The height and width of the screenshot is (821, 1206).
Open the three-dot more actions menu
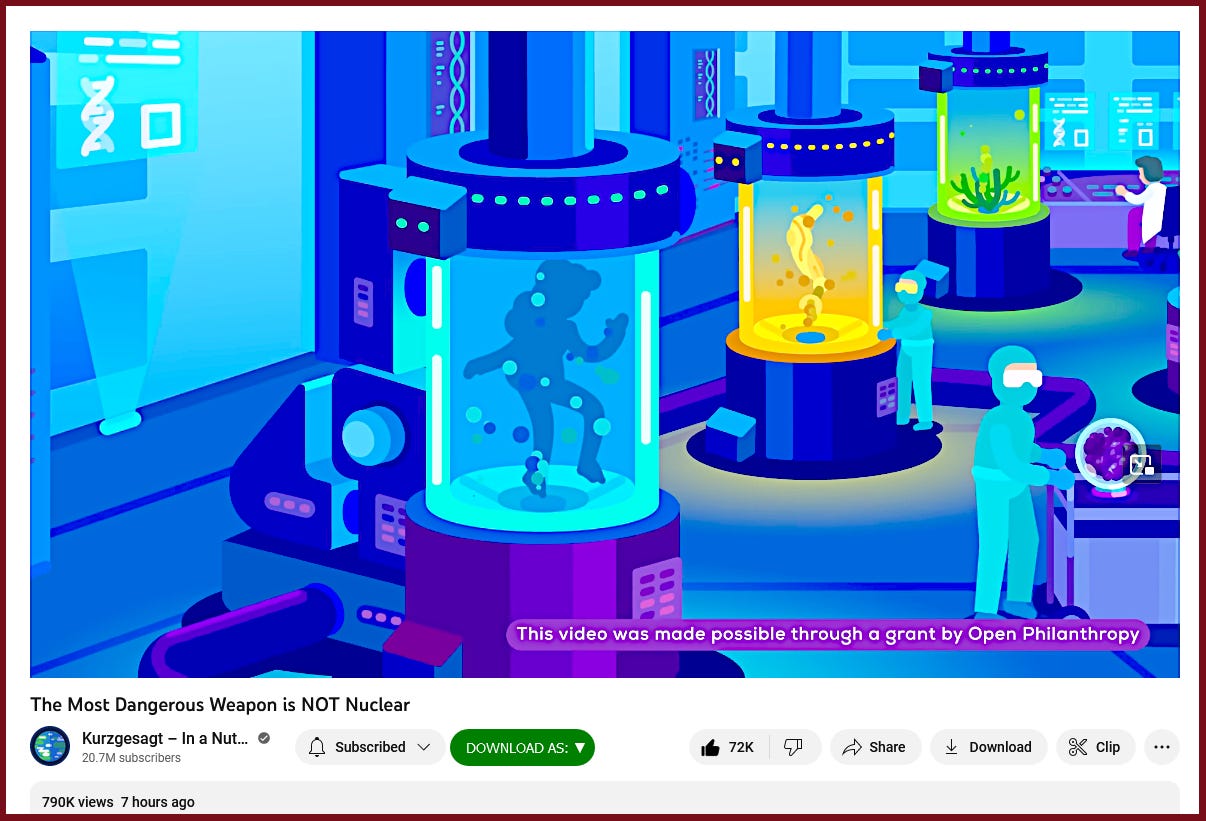pyautogui.click(x=1162, y=747)
